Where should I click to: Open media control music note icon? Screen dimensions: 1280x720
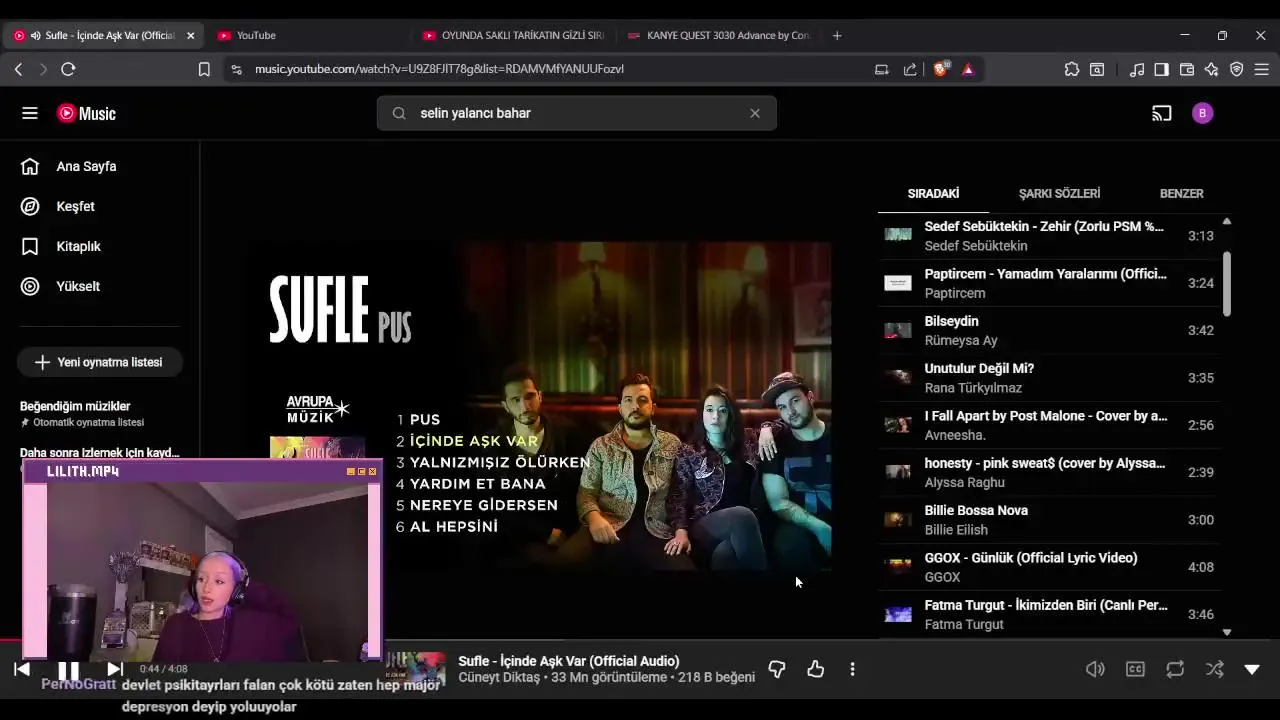1137,69
